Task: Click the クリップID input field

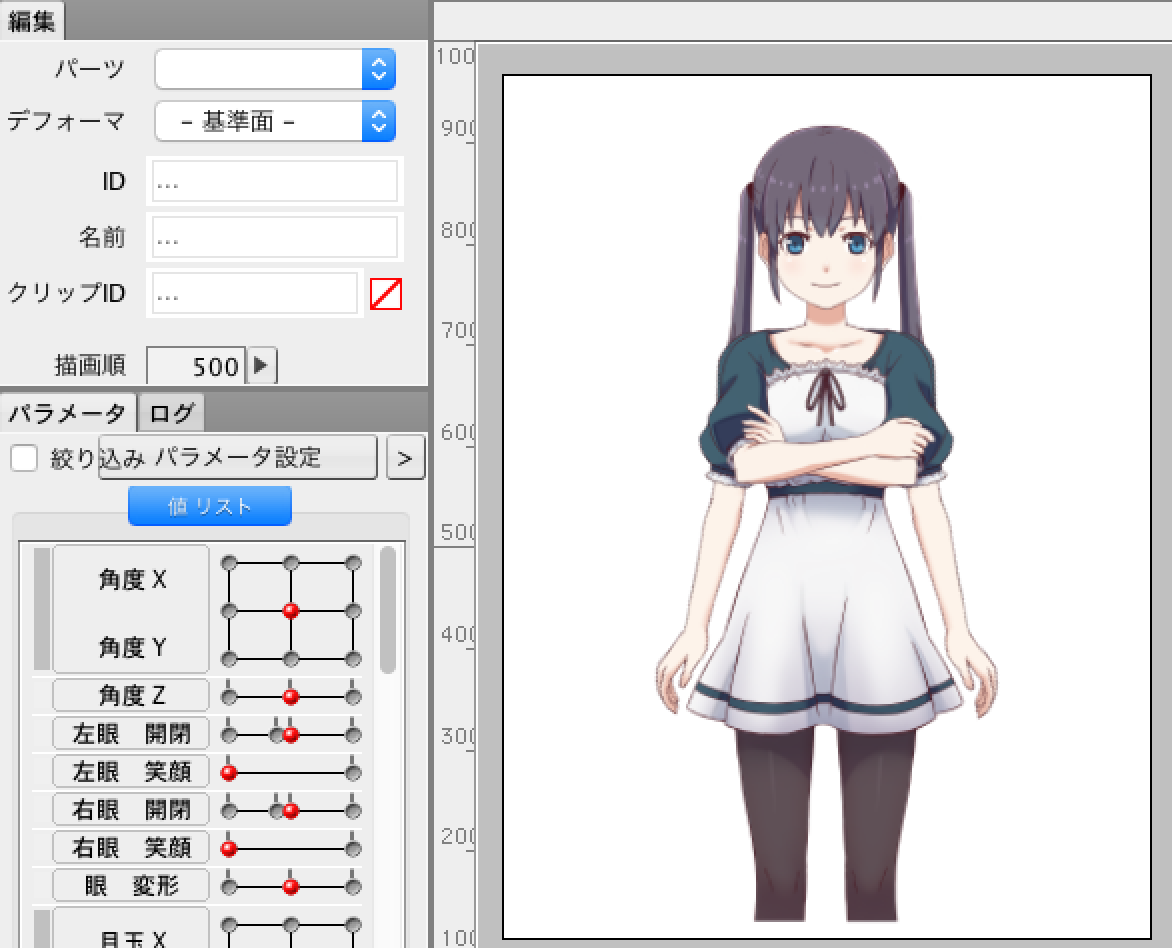Action: [x=255, y=293]
